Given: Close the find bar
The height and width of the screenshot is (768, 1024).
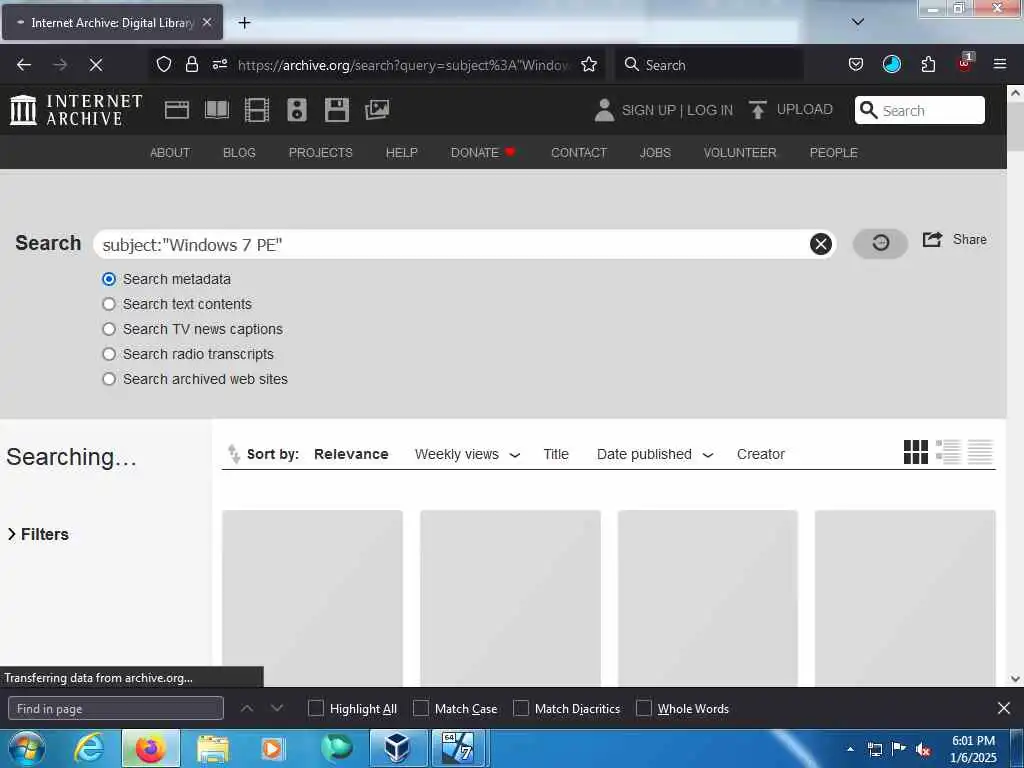Looking at the screenshot, I should pyautogui.click(x=1004, y=708).
